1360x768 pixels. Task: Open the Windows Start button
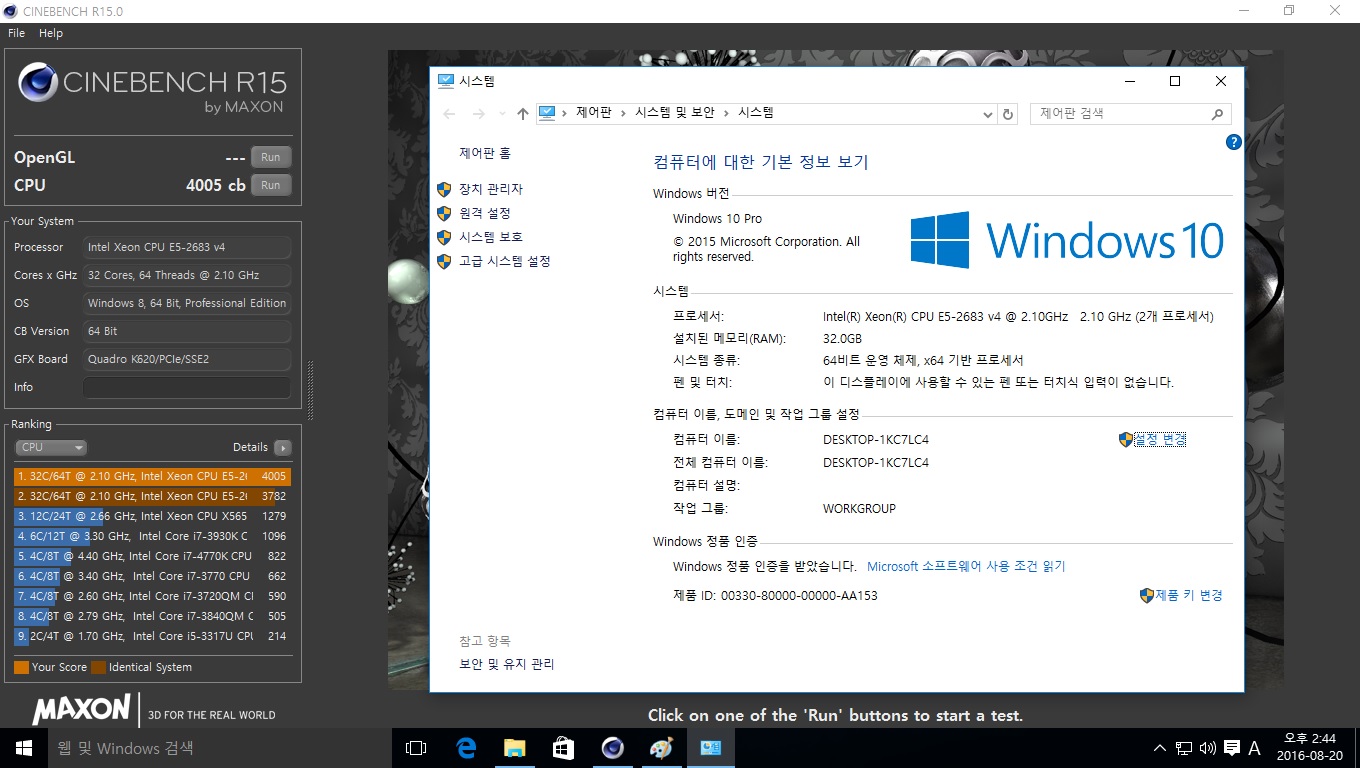point(23,748)
